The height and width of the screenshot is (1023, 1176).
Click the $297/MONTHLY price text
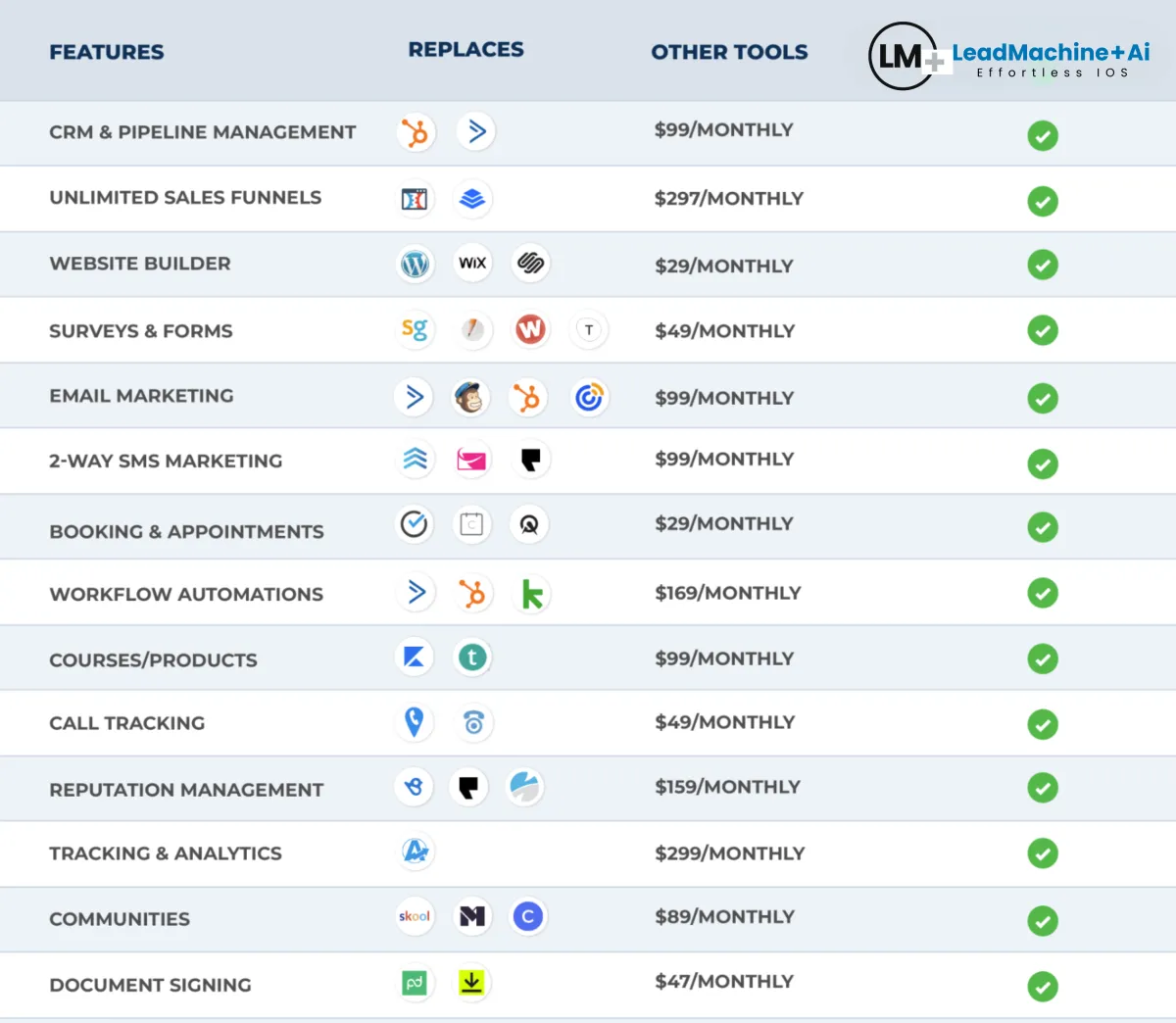pyautogui.click(x=729, y=198)
